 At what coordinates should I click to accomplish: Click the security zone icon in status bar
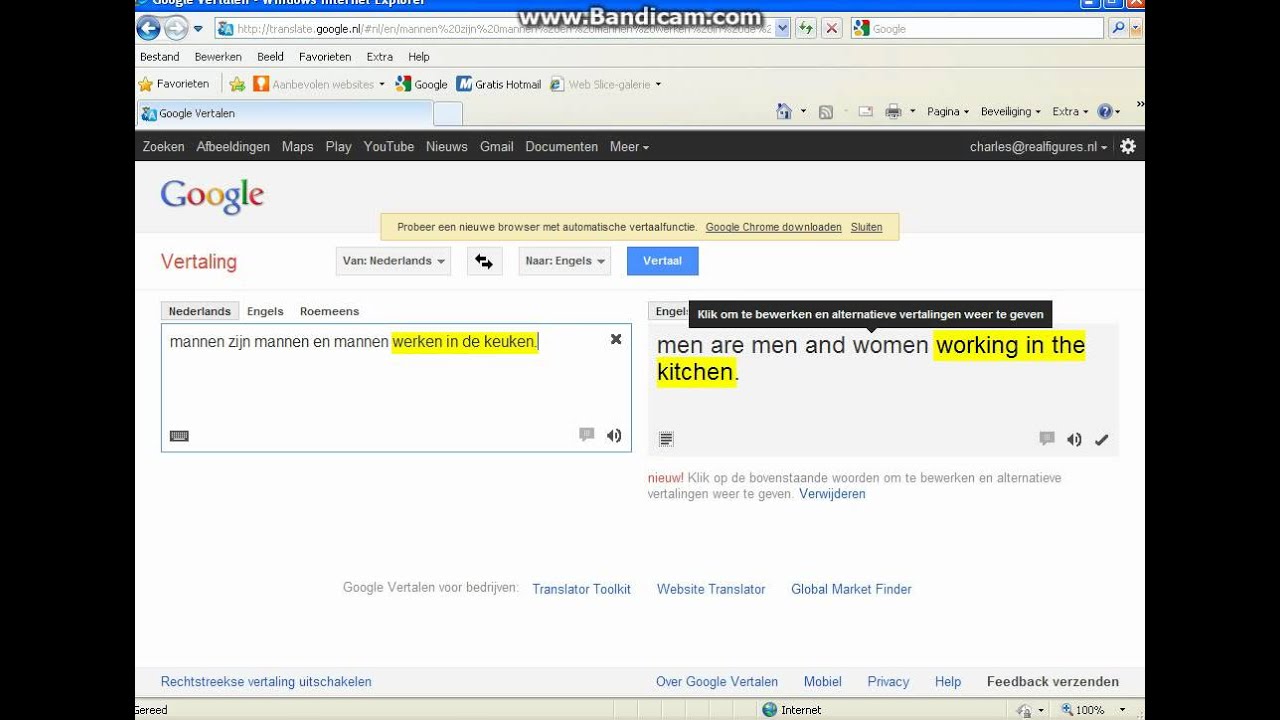tap(769, 710)
